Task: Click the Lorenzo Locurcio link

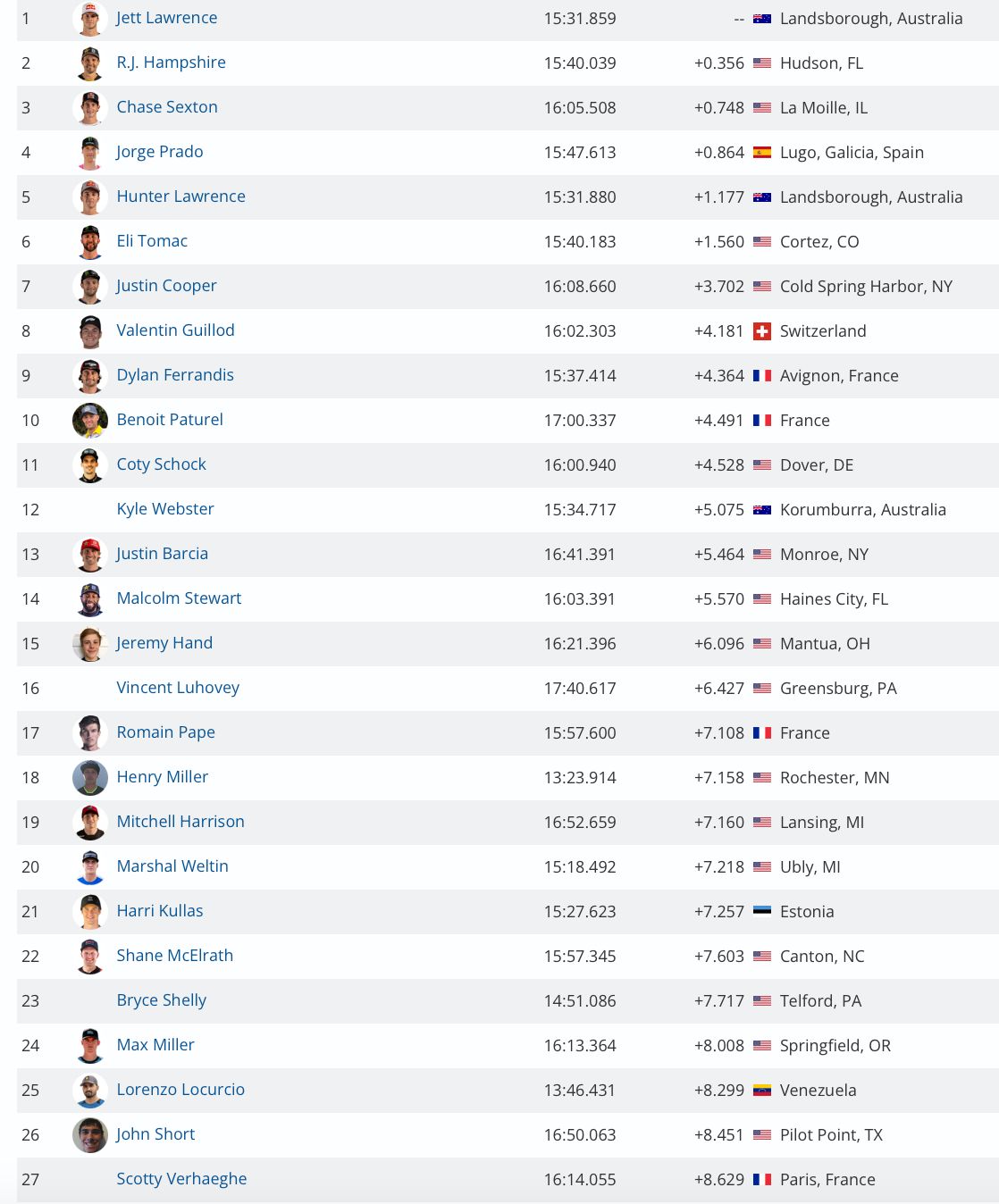Action: point(180,1090)
